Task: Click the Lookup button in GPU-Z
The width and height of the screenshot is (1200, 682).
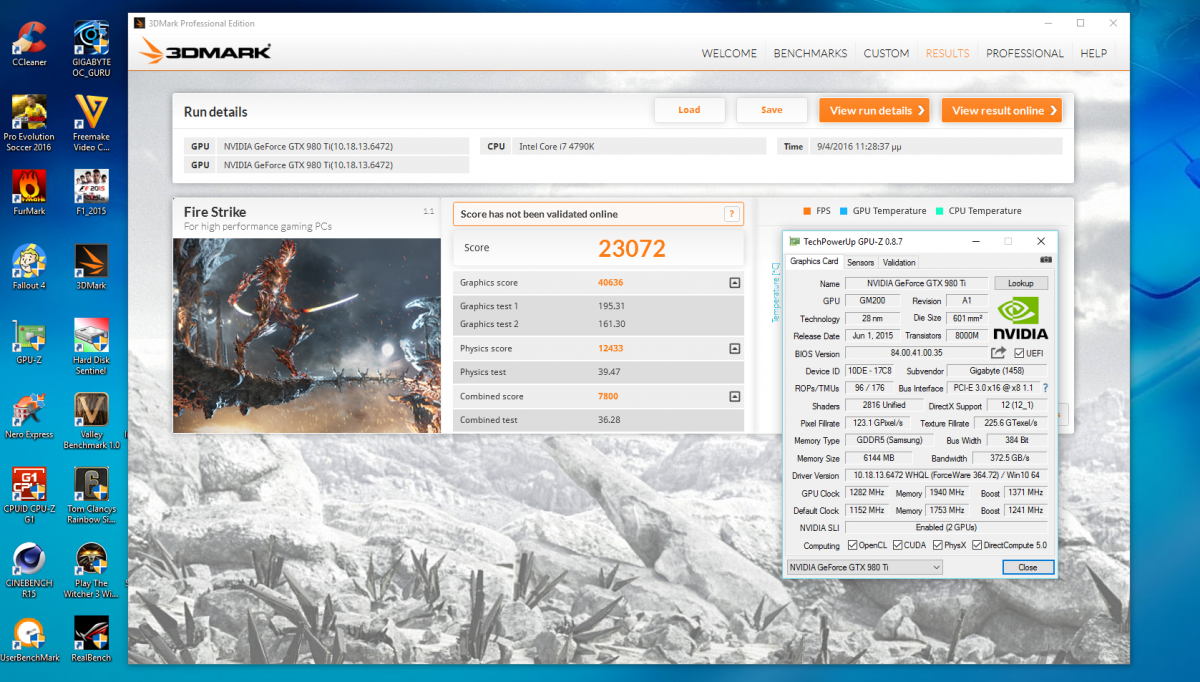Action: [x=1021, y=284]
